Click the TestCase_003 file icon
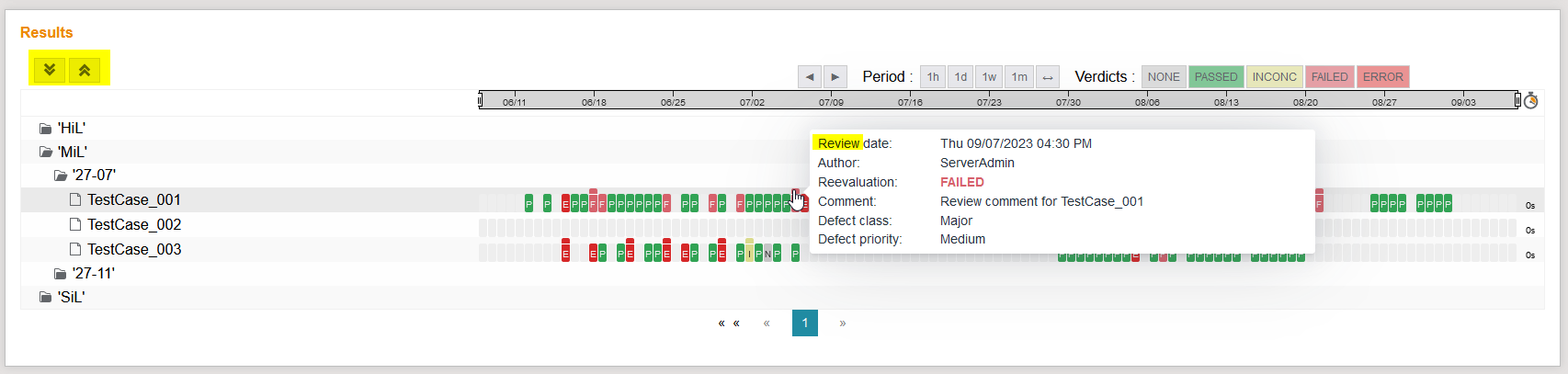The image size is (1568, 374). pos(75,249)
